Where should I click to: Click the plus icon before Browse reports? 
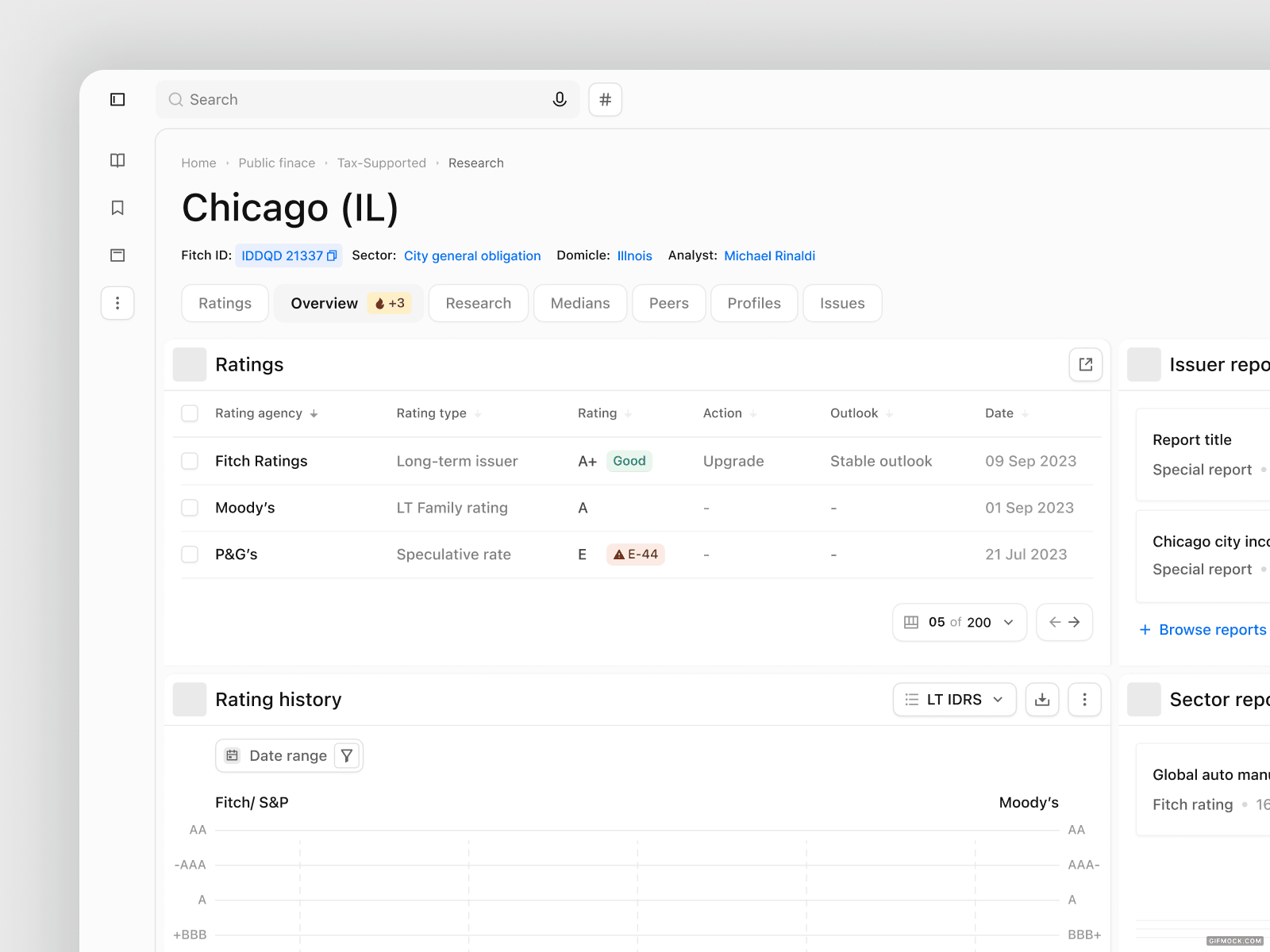pyautogui.click(x=1145, y=630)
